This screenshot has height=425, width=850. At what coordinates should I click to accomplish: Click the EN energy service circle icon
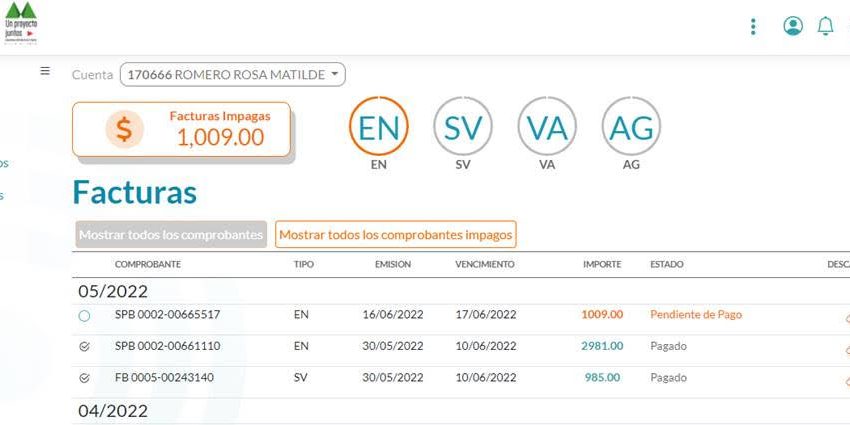[x=378, y=128]
